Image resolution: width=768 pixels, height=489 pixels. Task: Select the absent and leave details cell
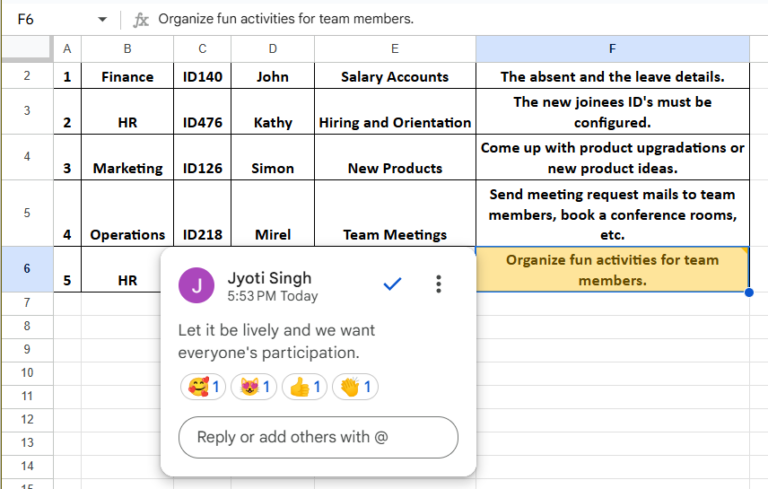coord(612,76)
